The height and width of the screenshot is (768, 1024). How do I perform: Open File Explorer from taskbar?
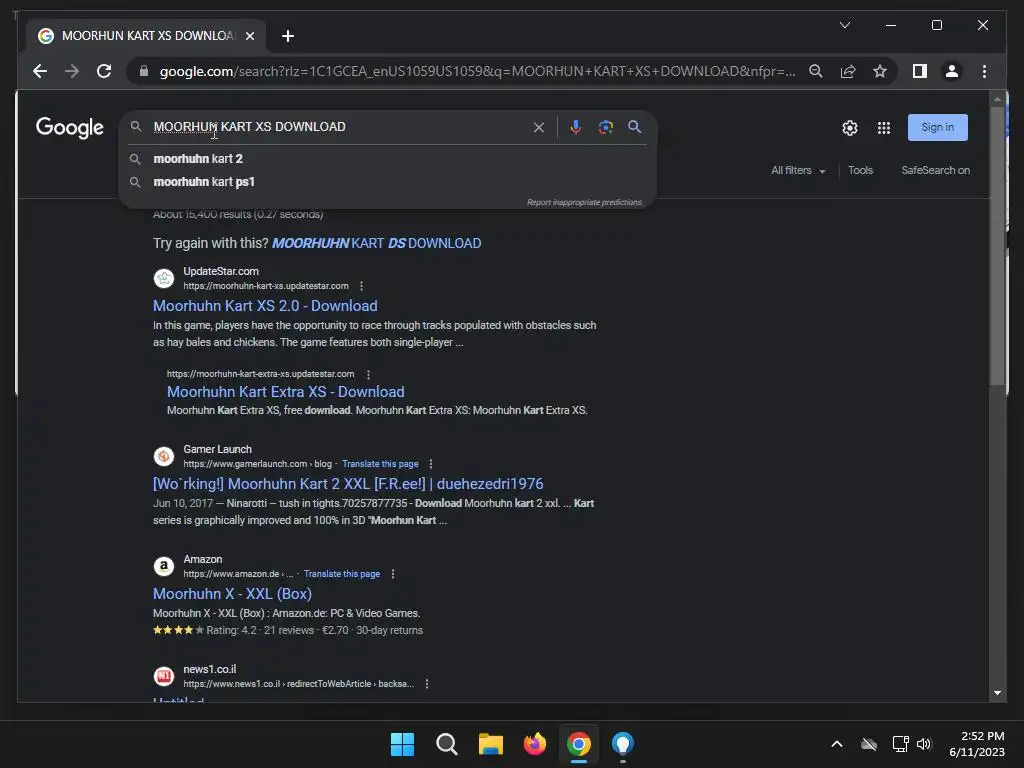pyautogui.click(x=490, y=744)
